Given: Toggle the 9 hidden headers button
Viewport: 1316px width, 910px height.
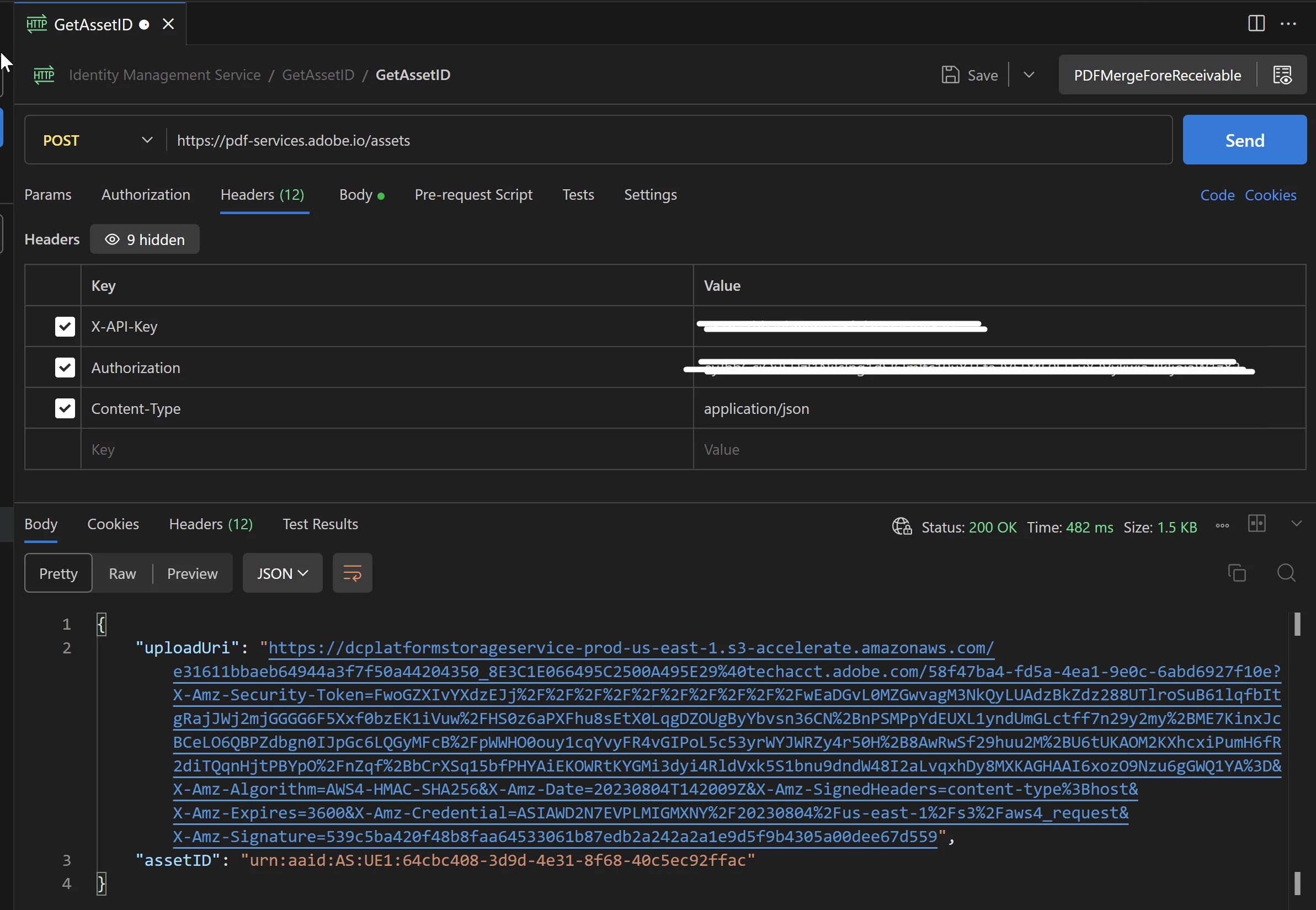Looking at the screenshot, I should 145,240.
